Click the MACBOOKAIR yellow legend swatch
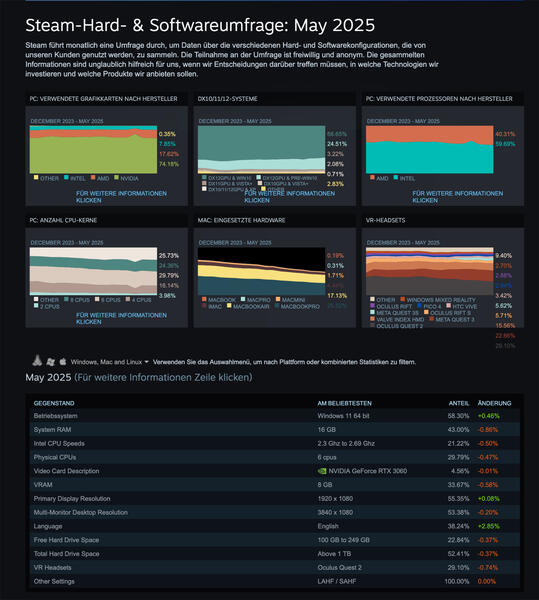The width and height of the screenshot is (539, 600). [229, 306]
